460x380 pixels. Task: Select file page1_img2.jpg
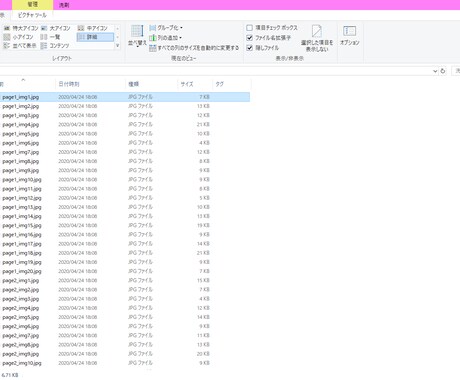click(x=125, y=106)
